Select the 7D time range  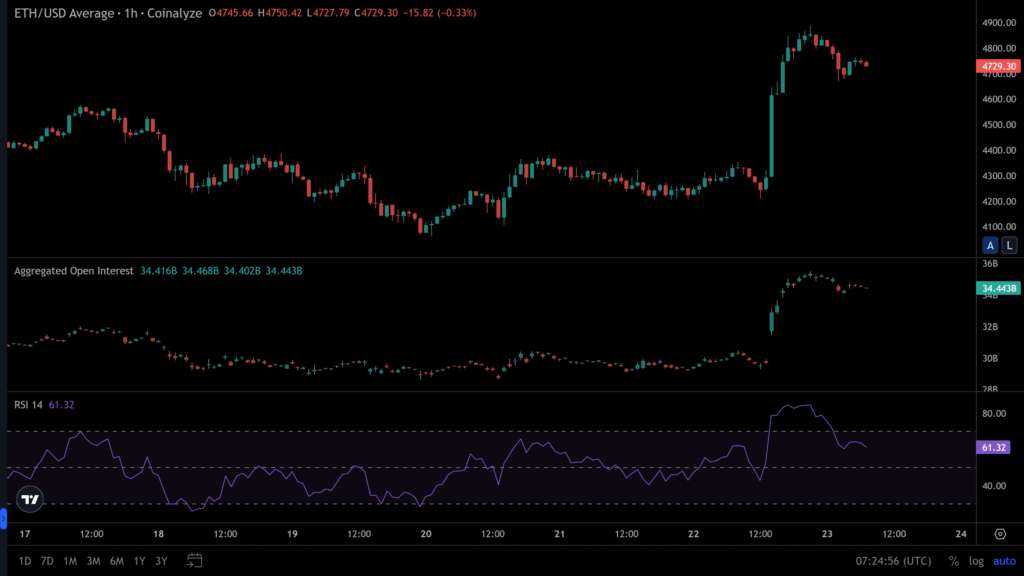(47, 561)
